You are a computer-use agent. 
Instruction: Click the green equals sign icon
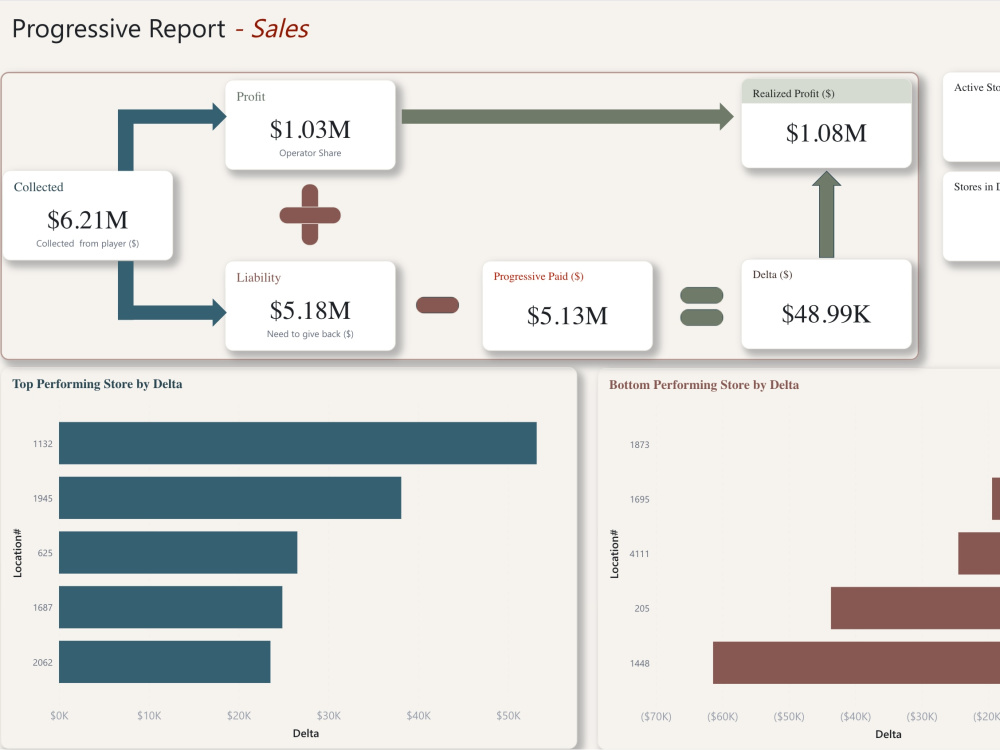[702, 307]
